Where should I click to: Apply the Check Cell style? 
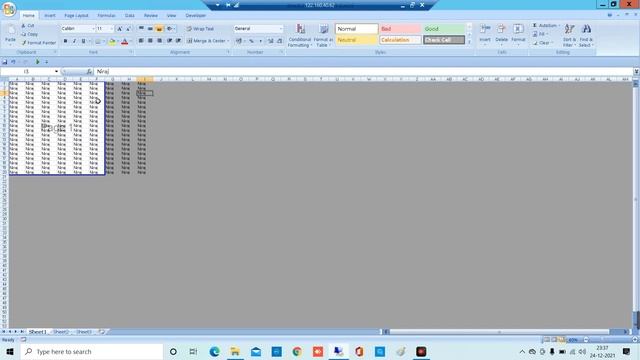pos(444,40)
